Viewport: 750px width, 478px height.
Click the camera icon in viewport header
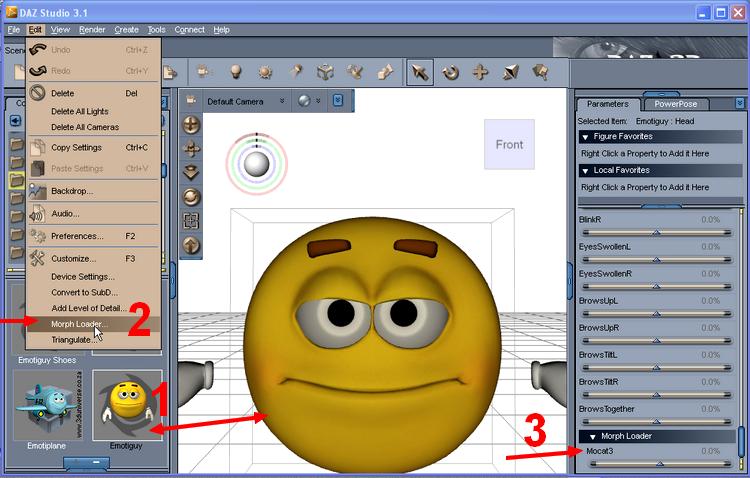(190, 100)
